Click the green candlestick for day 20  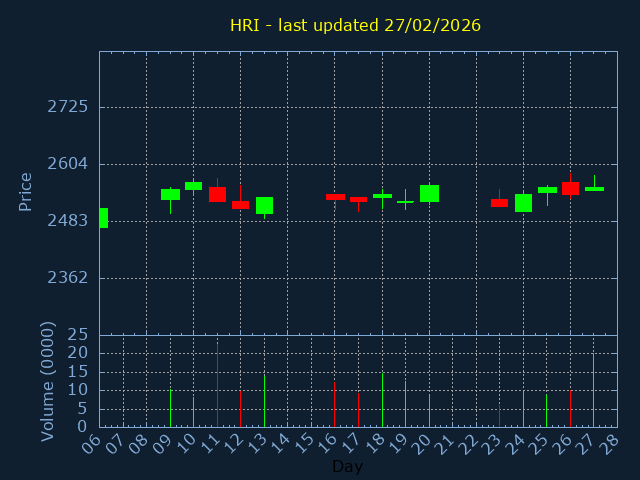point(429,193)
